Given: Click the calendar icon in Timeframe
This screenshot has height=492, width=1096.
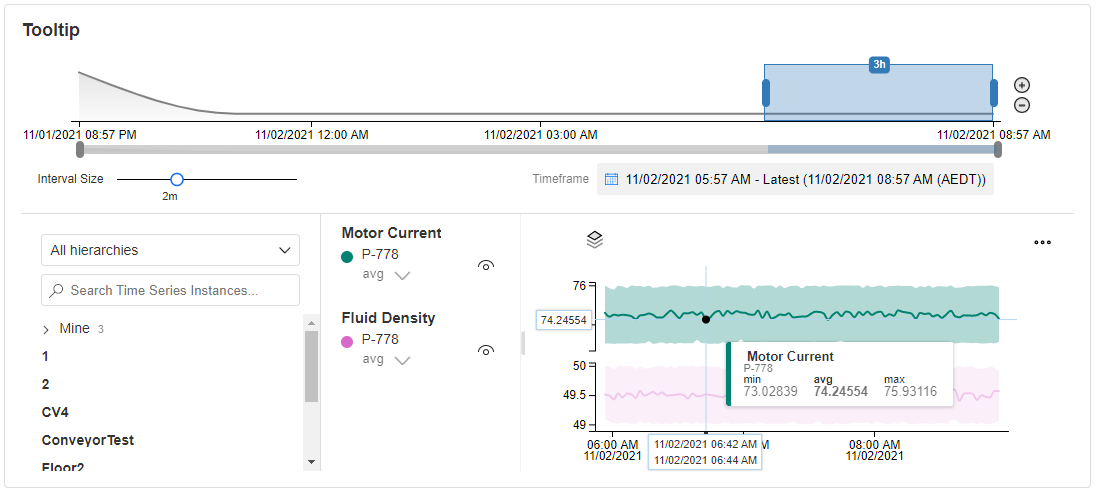Looking at the screenshot, I should [611, 179].
